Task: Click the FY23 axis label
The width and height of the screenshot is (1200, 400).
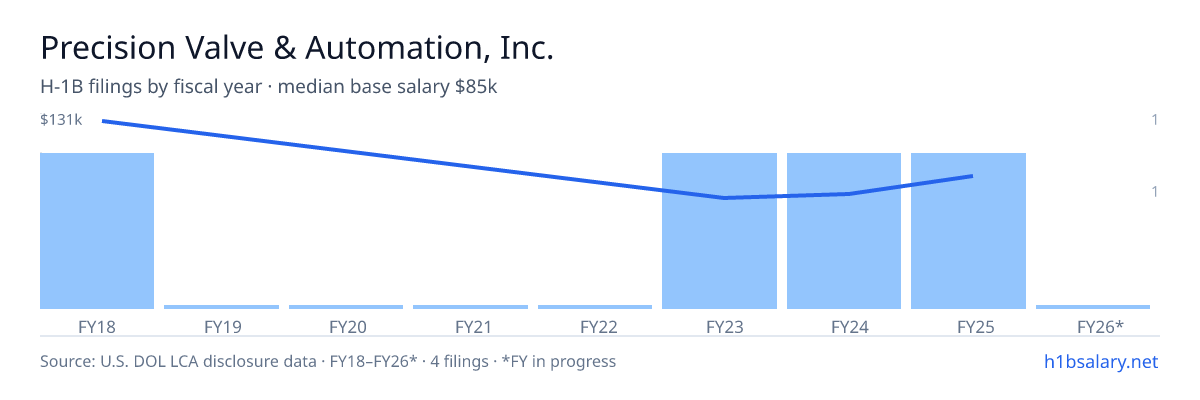Action: click(x=719, y=326)
